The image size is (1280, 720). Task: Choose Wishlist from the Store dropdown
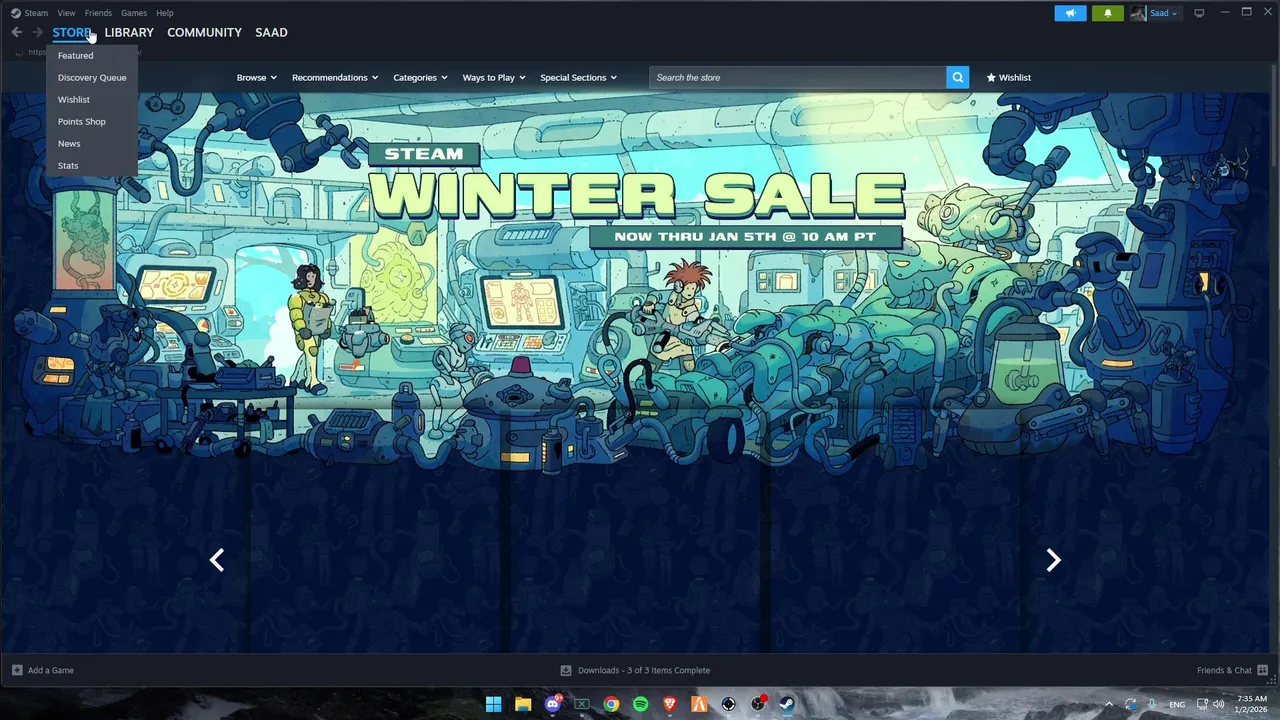pos(91,99)
